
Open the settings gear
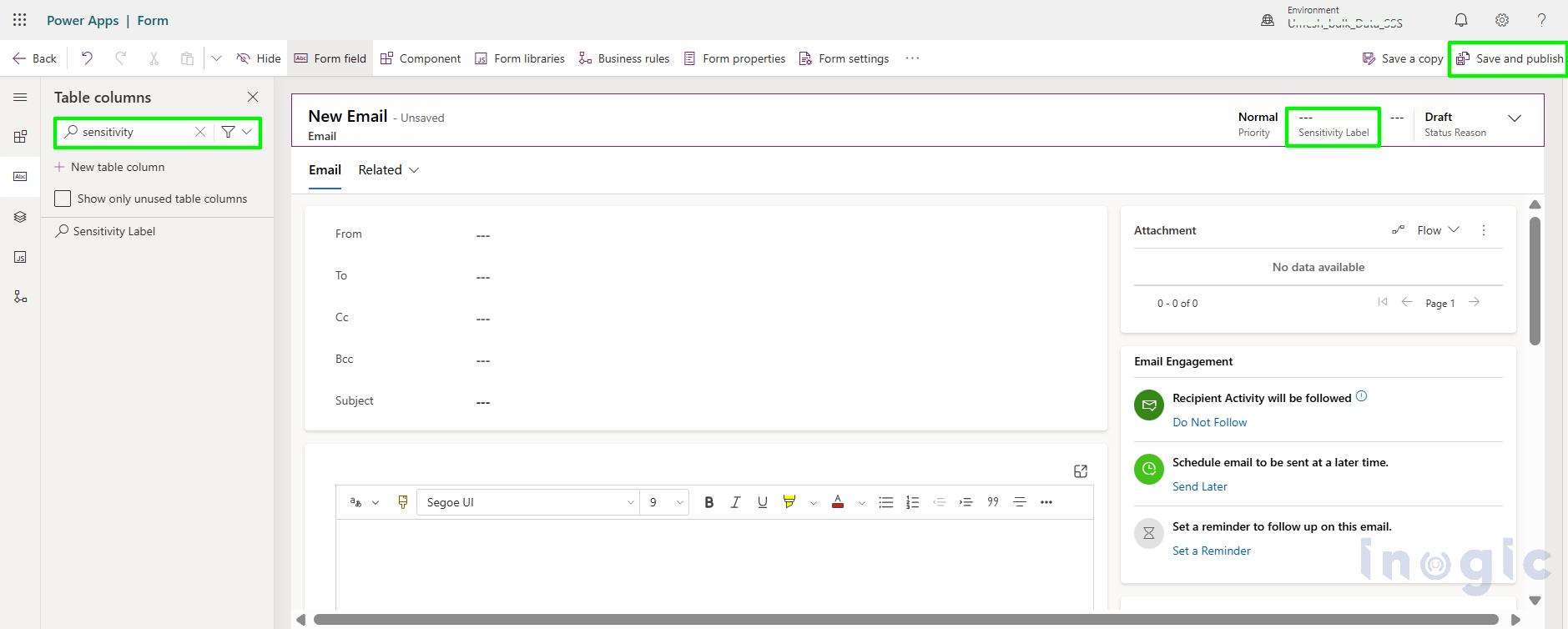[1501, 20]
